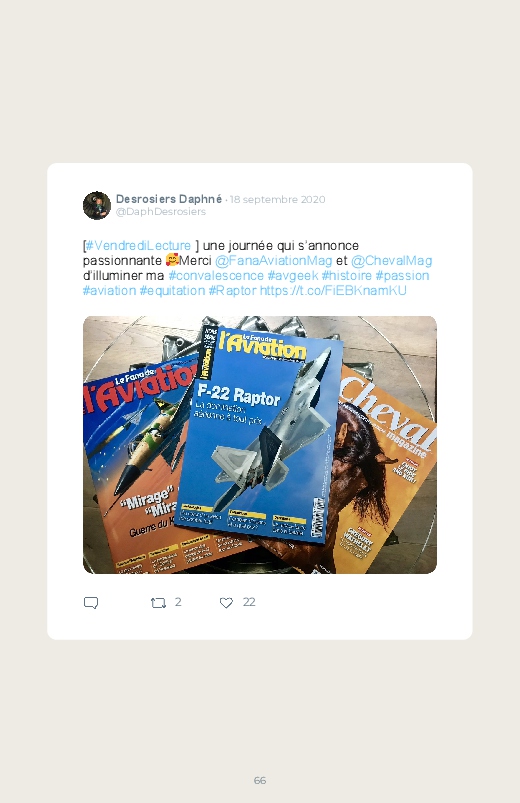Image resolution: width=520 pixels, height=803 pixels.
Task: Open the magazines photo thumbnail
Action: (260, 445)
